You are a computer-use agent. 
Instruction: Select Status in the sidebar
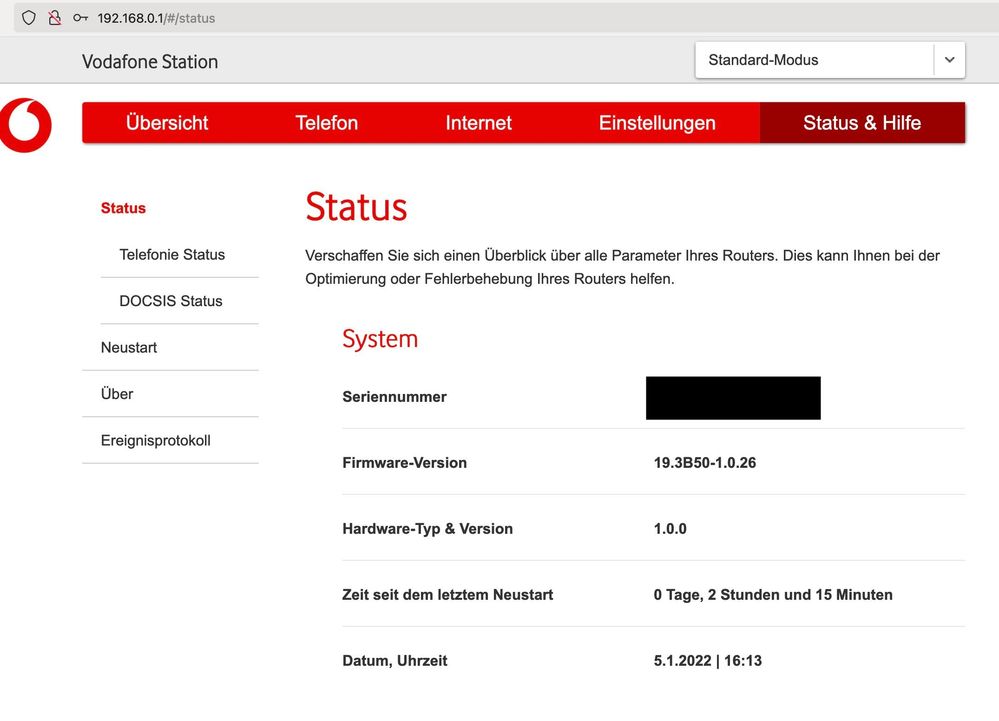[123, 208]
